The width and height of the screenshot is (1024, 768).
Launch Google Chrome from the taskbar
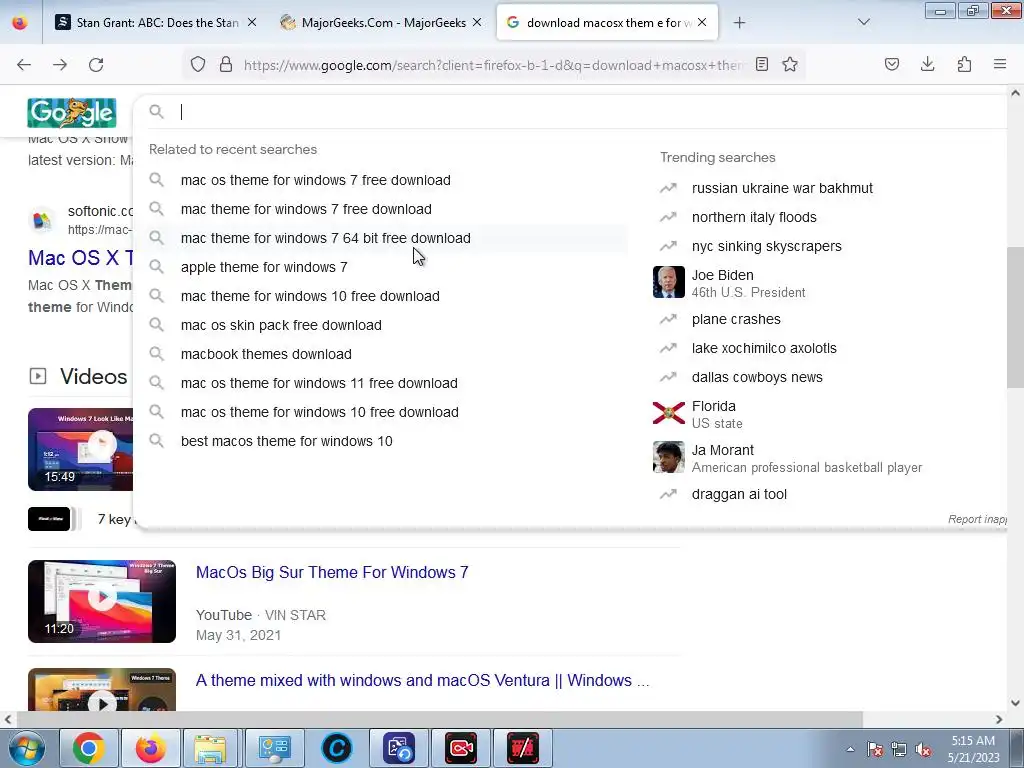coord(89,748)
